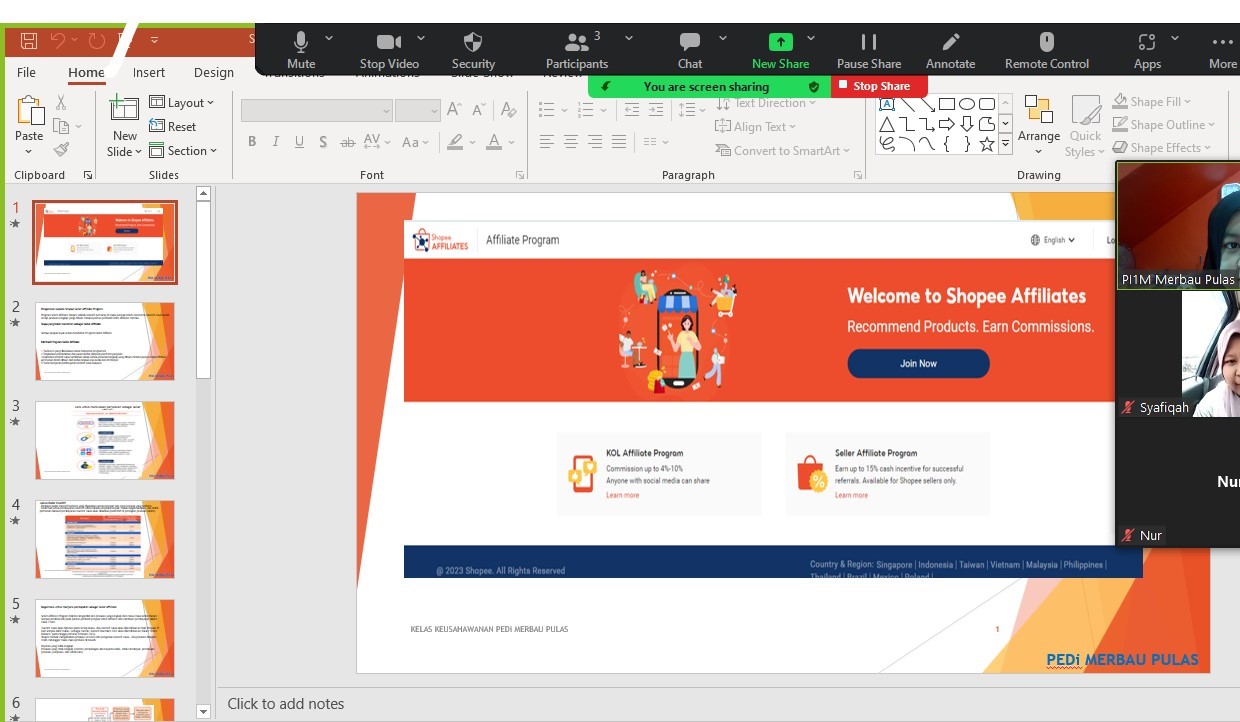Click the Annotate pencil icon
The image size is (1240, 722).
tap(950, 42)
